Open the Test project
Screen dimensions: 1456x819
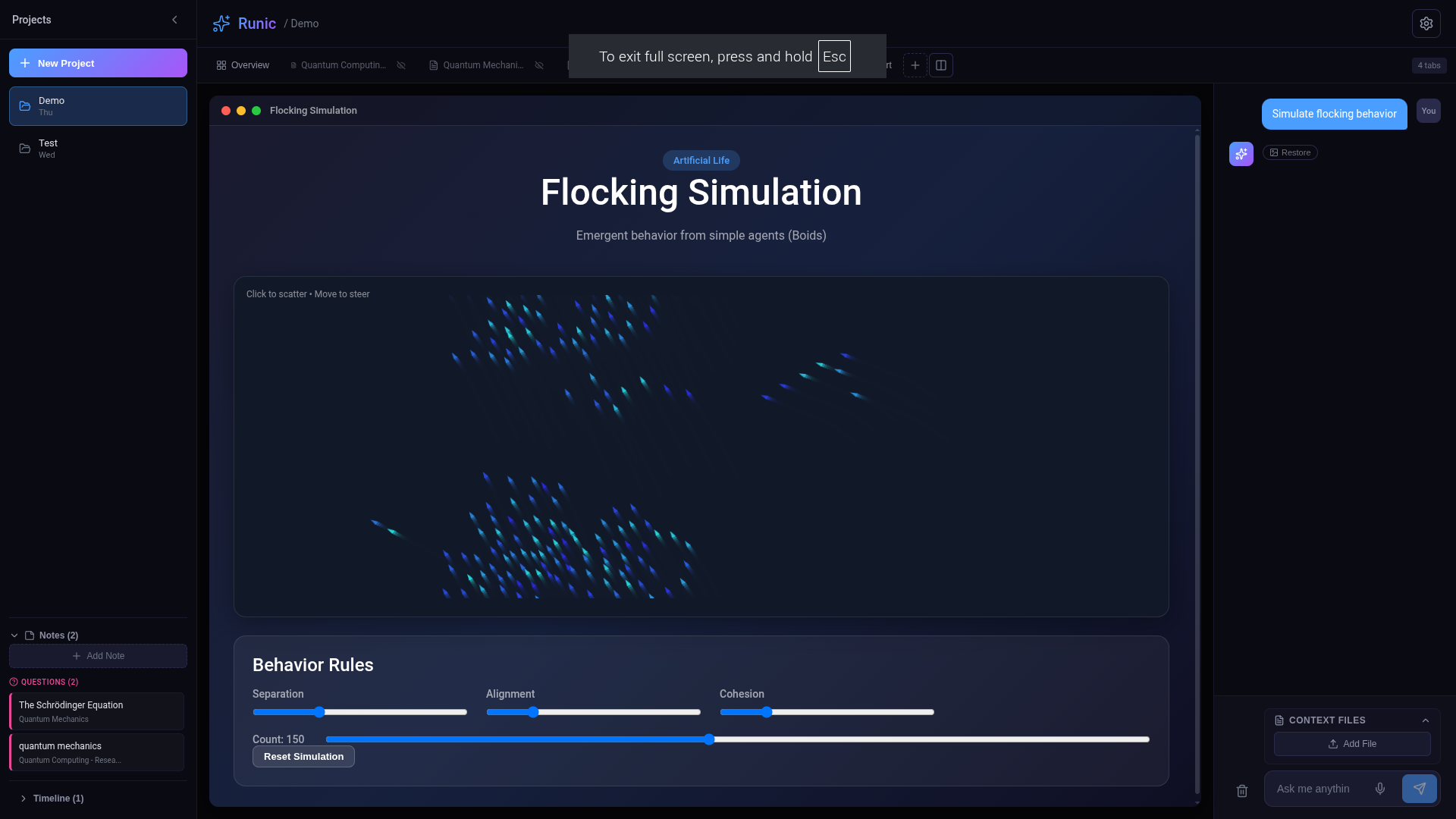click(x=98, y=149)
